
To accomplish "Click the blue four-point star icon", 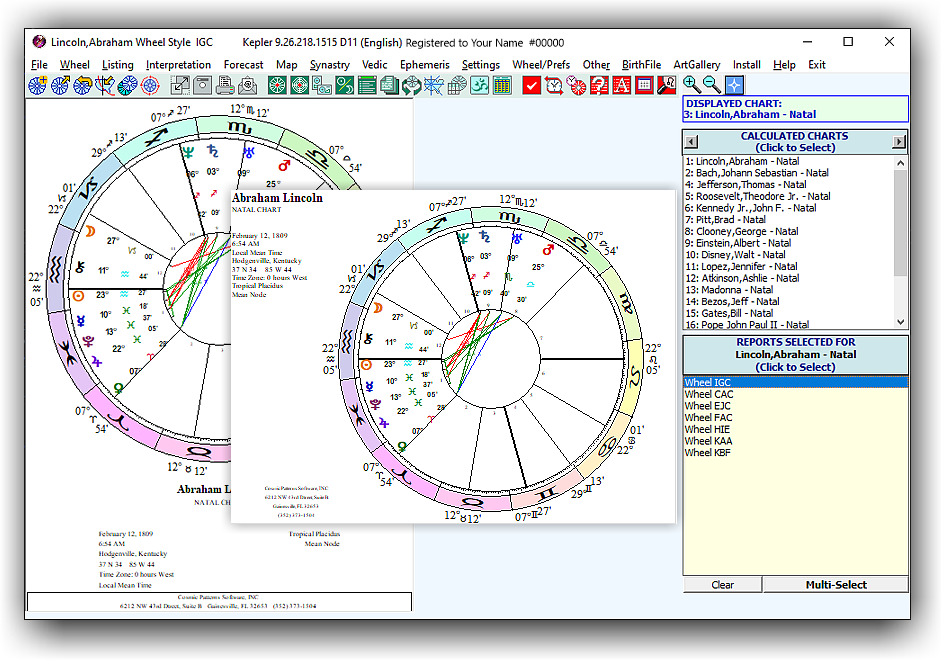I will click(735, 85).
